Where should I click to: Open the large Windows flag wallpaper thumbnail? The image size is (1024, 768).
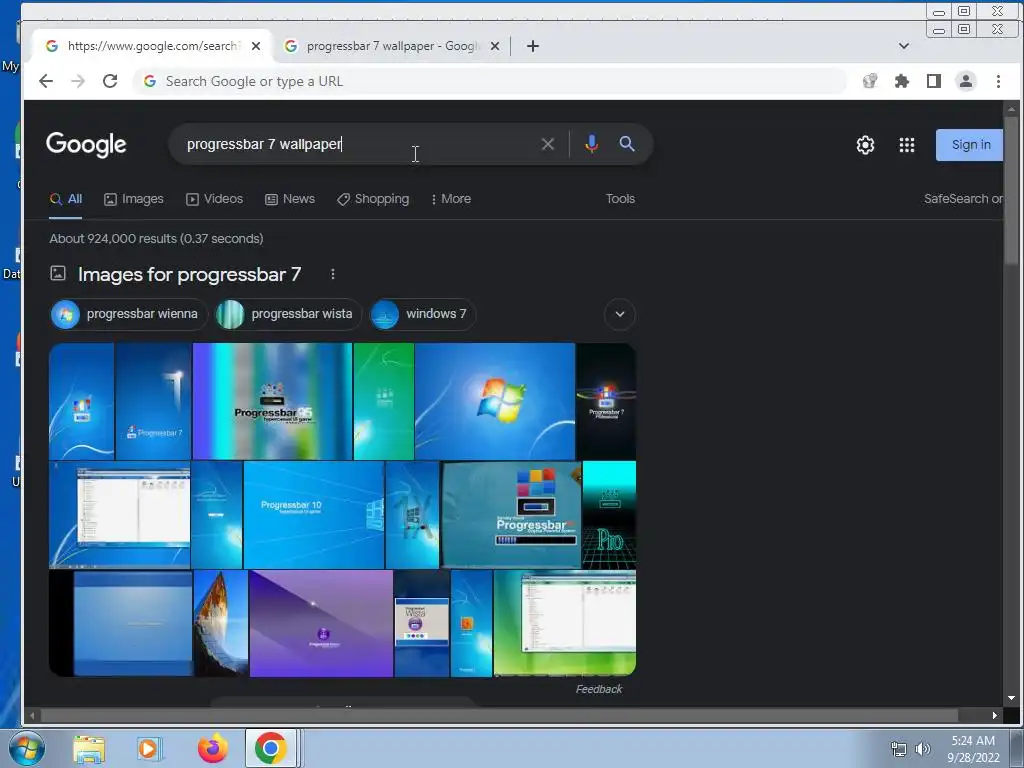pos(495,402)
